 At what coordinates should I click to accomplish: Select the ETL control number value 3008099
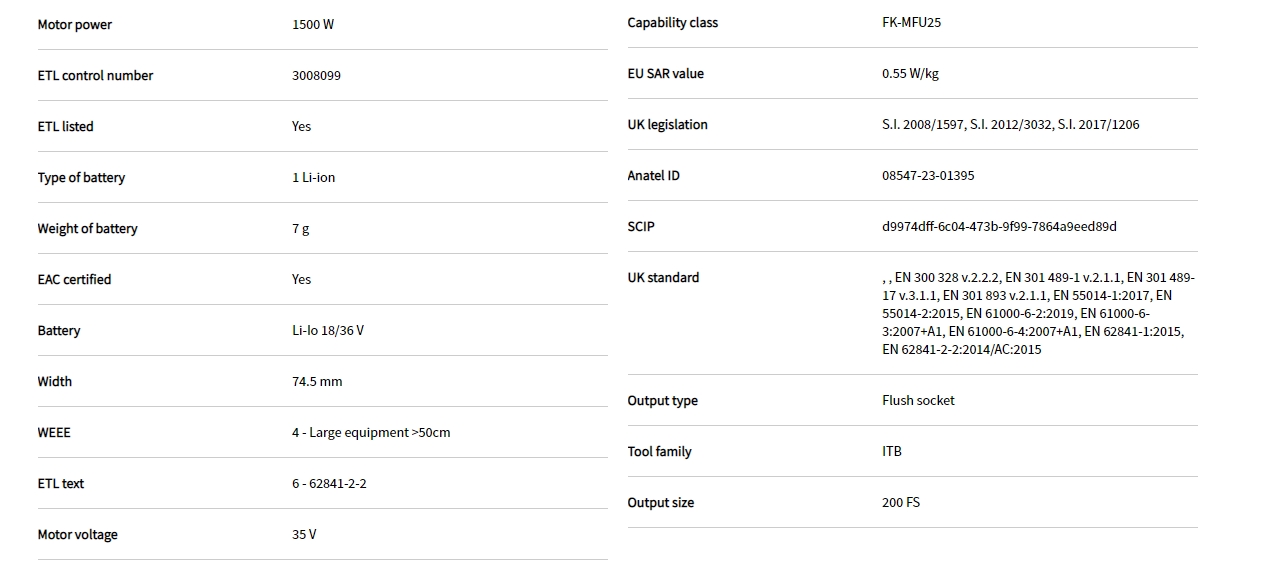pyautogui.click(x=316, y=75)
